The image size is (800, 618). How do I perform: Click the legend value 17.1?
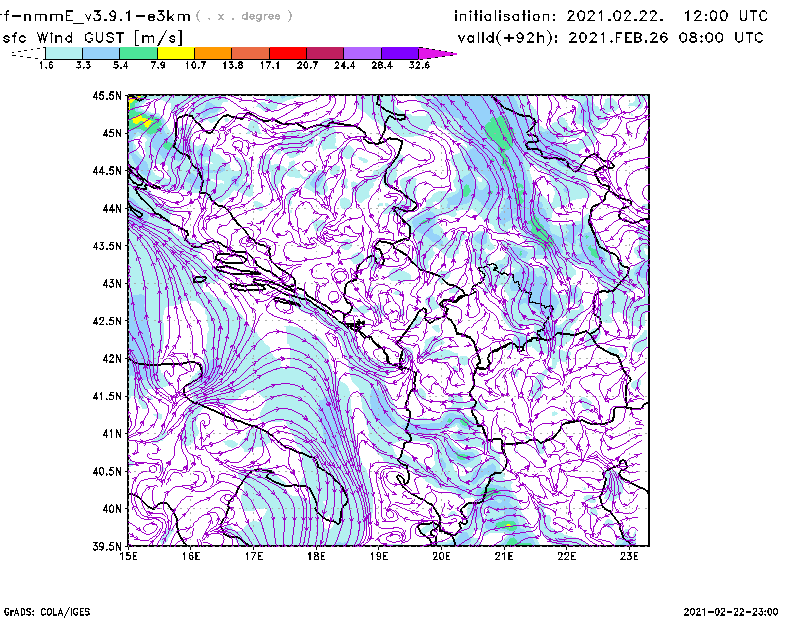(270, 65)
